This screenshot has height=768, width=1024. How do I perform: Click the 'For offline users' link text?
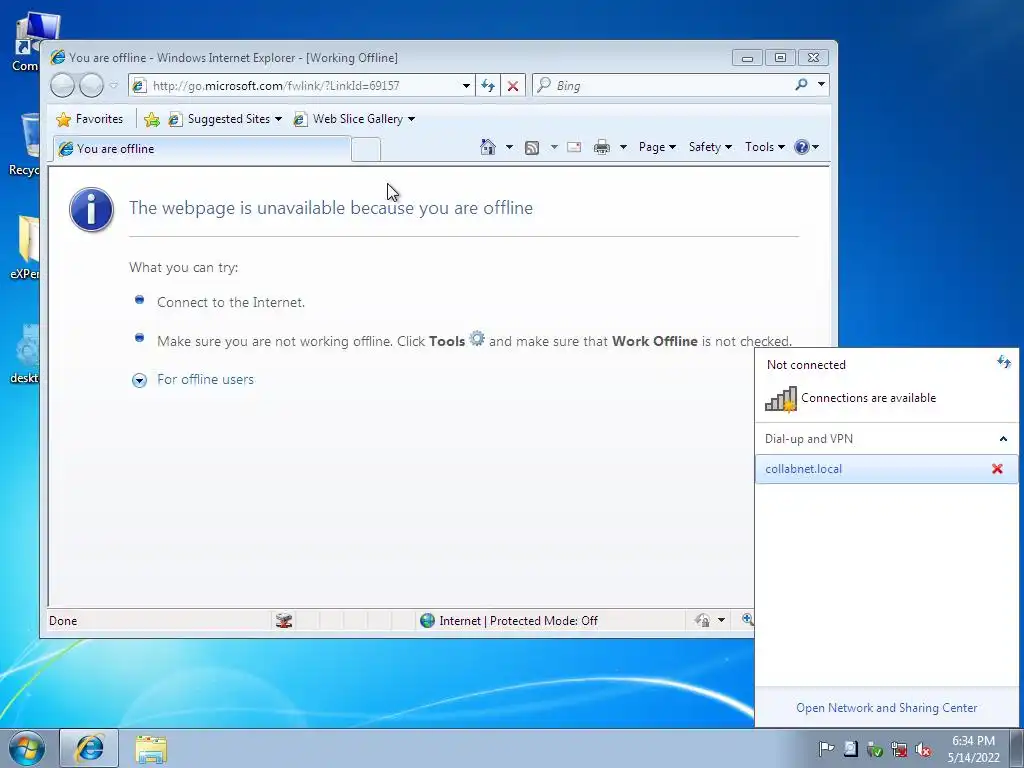point(205,379)
